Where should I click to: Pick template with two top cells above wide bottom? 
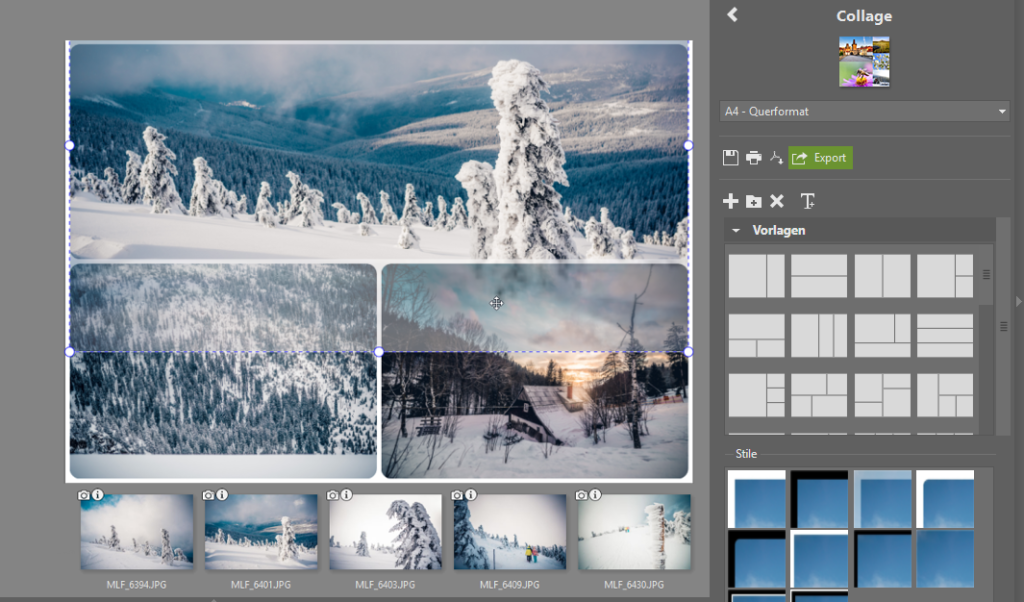[882, 336]
